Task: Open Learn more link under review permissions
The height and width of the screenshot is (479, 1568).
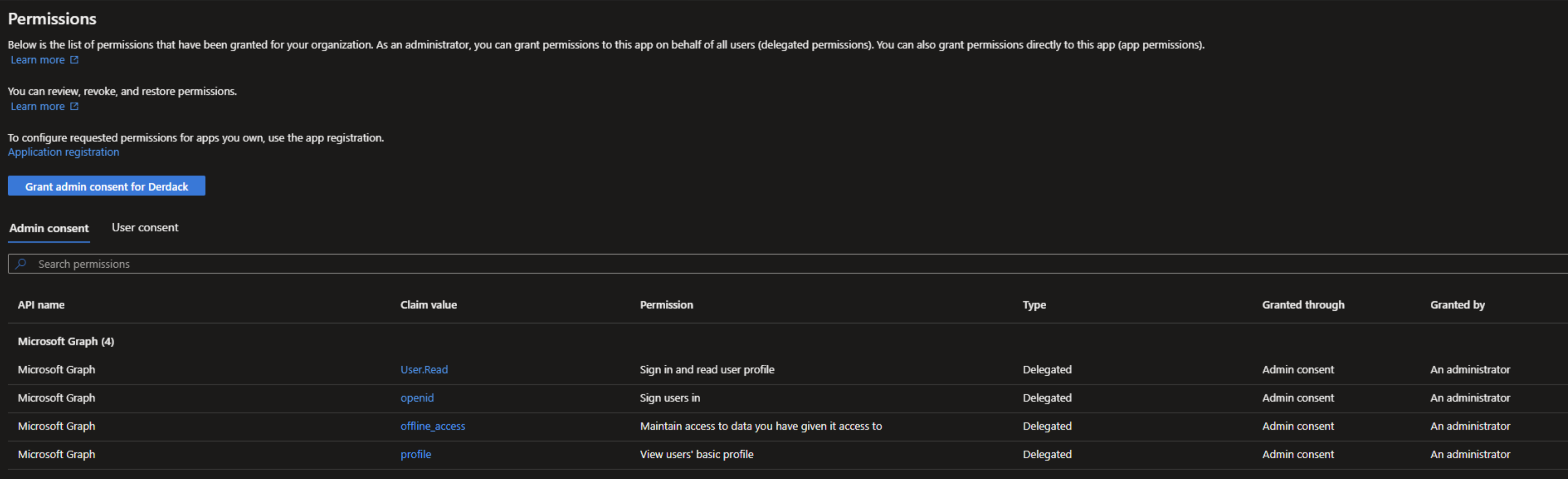Action: [x=38, y=106]
